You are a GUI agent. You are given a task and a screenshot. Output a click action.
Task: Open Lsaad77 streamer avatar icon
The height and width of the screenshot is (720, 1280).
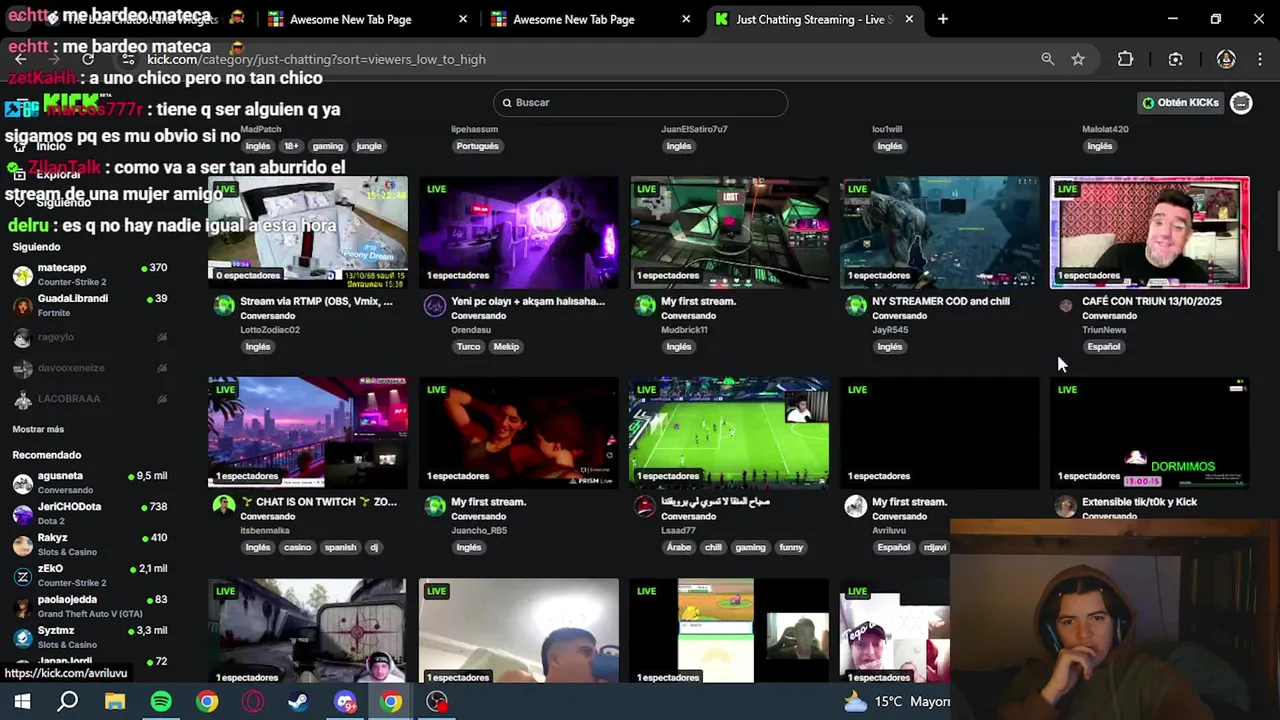[x=645, y=507]
